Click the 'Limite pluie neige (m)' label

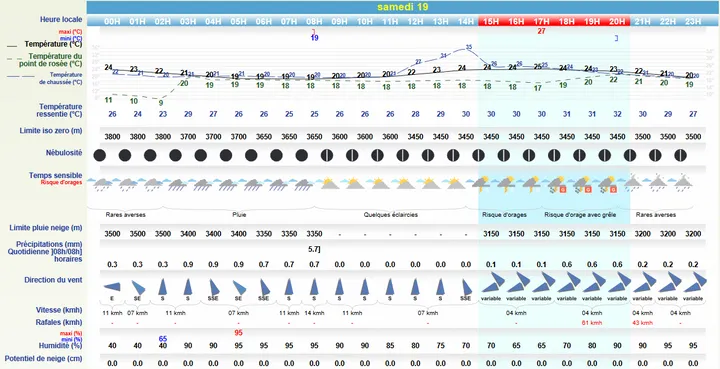(x=46, y=228)
